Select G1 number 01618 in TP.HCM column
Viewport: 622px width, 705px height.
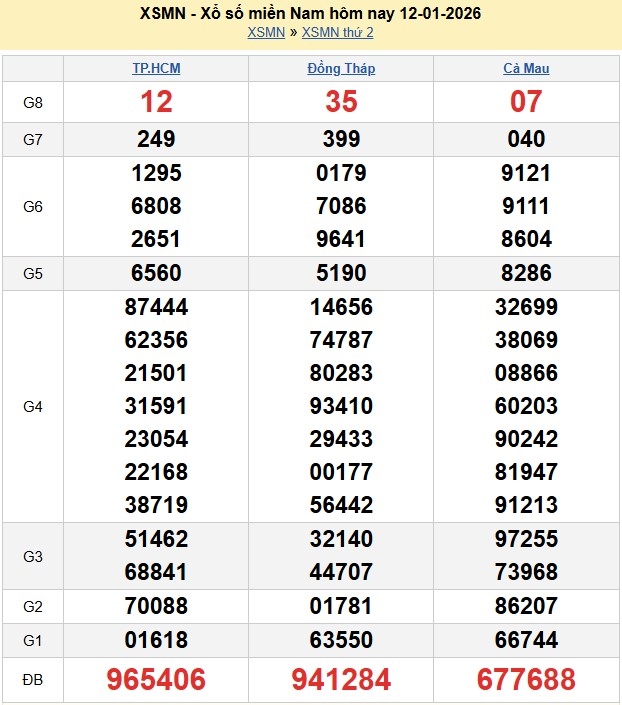[x=156, y=640]
